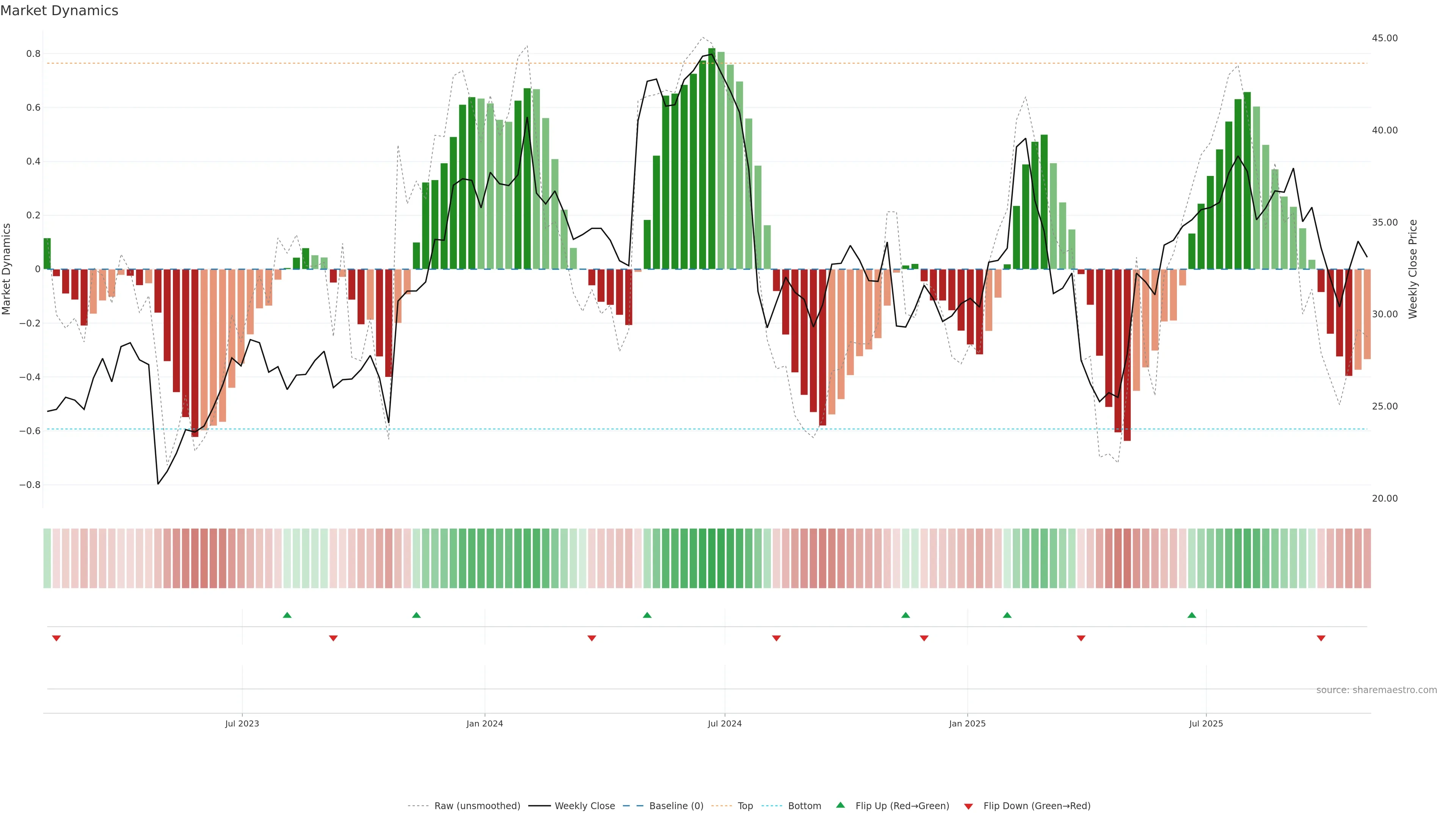
Task: Toggle the Bottom threshold legend entry
Action: [x=804, y=806]
